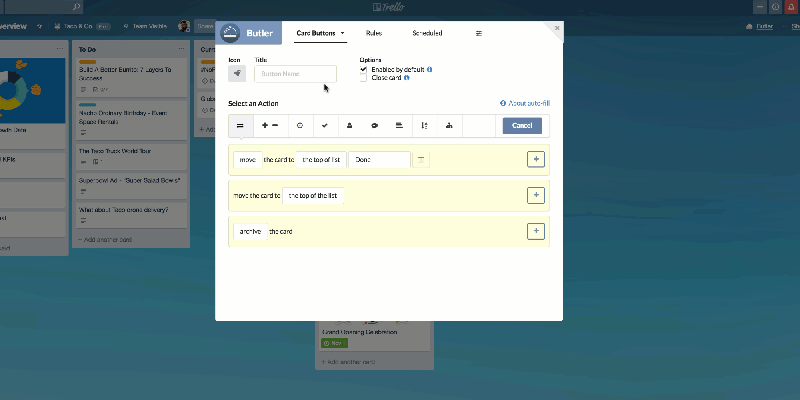Change 'the top of list' position selector
Viewport: 800px width, 400px height.
pos(321,160)
